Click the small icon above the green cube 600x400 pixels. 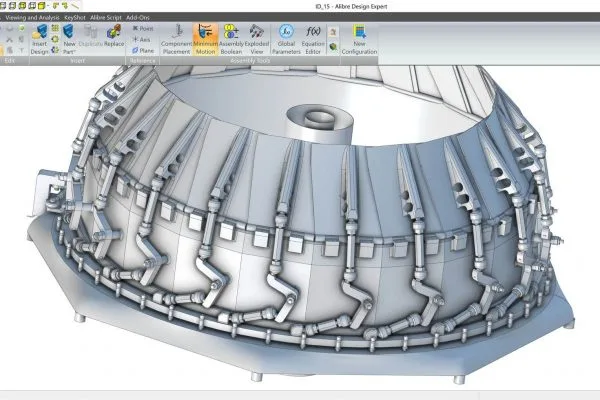pyautogui.click(x=333, y=32)
